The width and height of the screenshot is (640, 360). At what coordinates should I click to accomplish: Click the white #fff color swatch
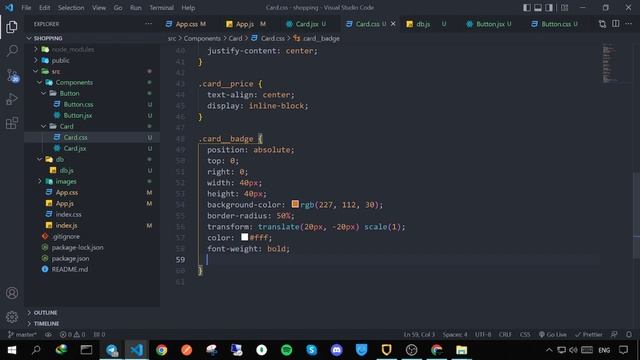tap(244, 237)
